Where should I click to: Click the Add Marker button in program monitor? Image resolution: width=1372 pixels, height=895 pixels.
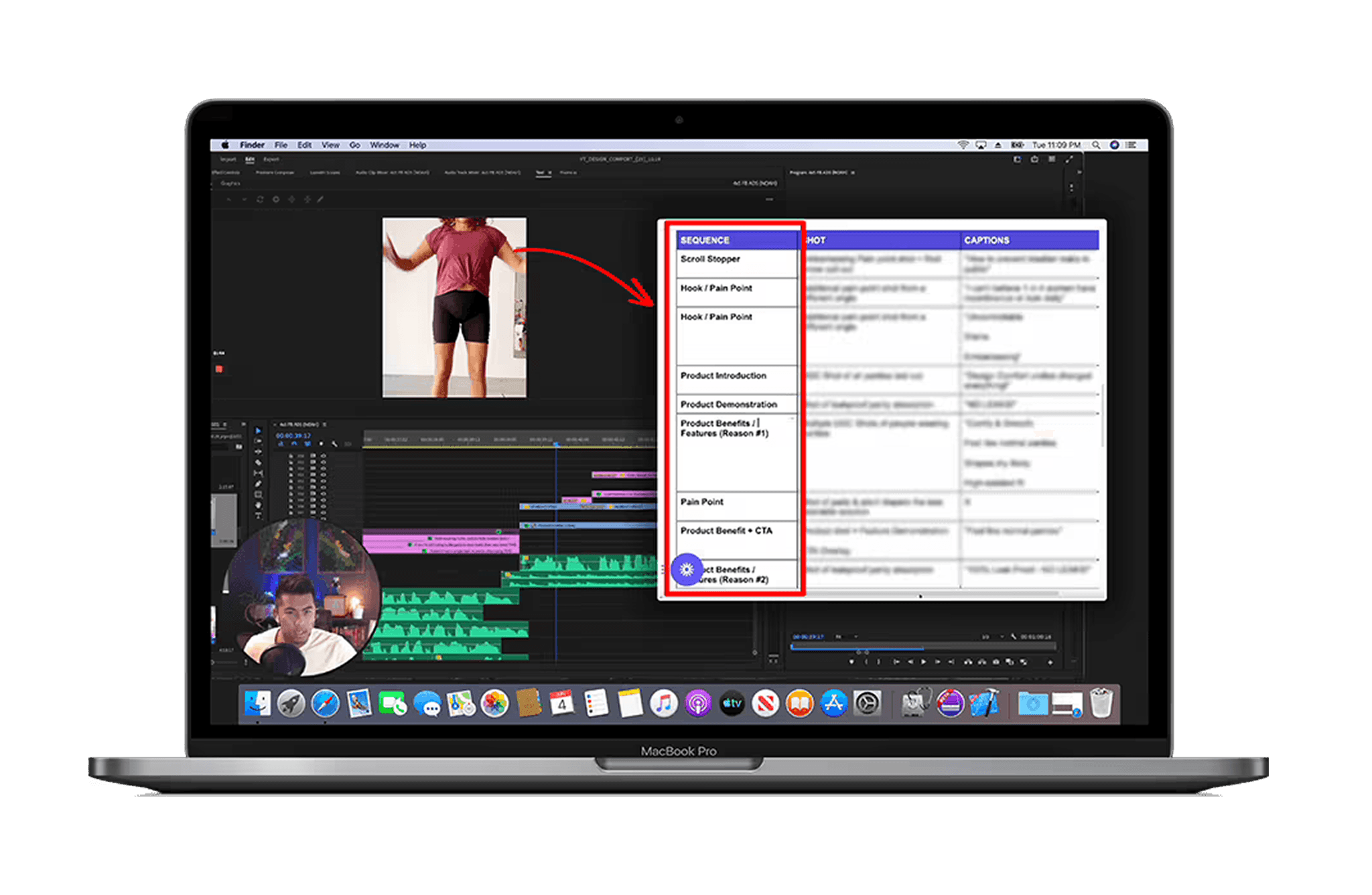coord(851,662)
